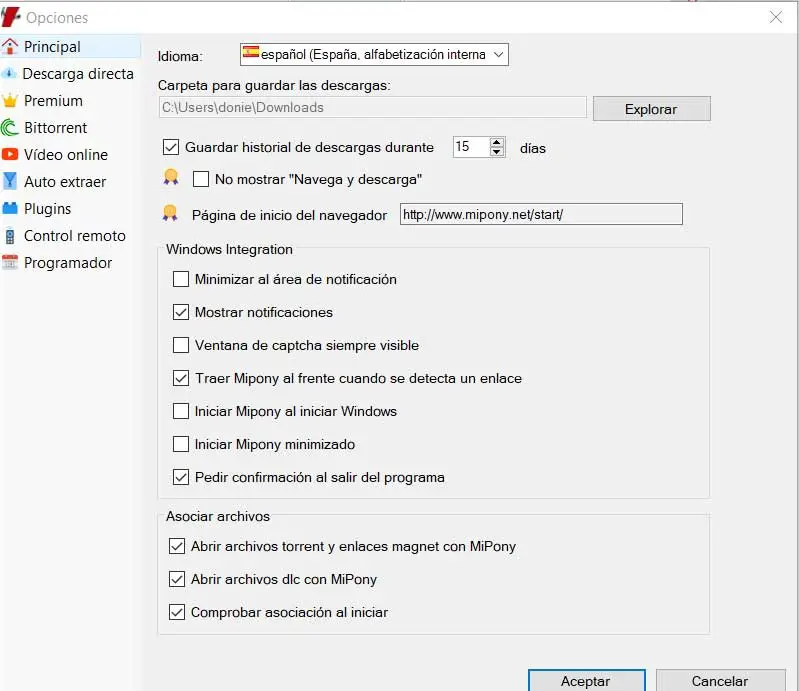
Task: Open the Descarga directa section
Action: coord(70,73)
